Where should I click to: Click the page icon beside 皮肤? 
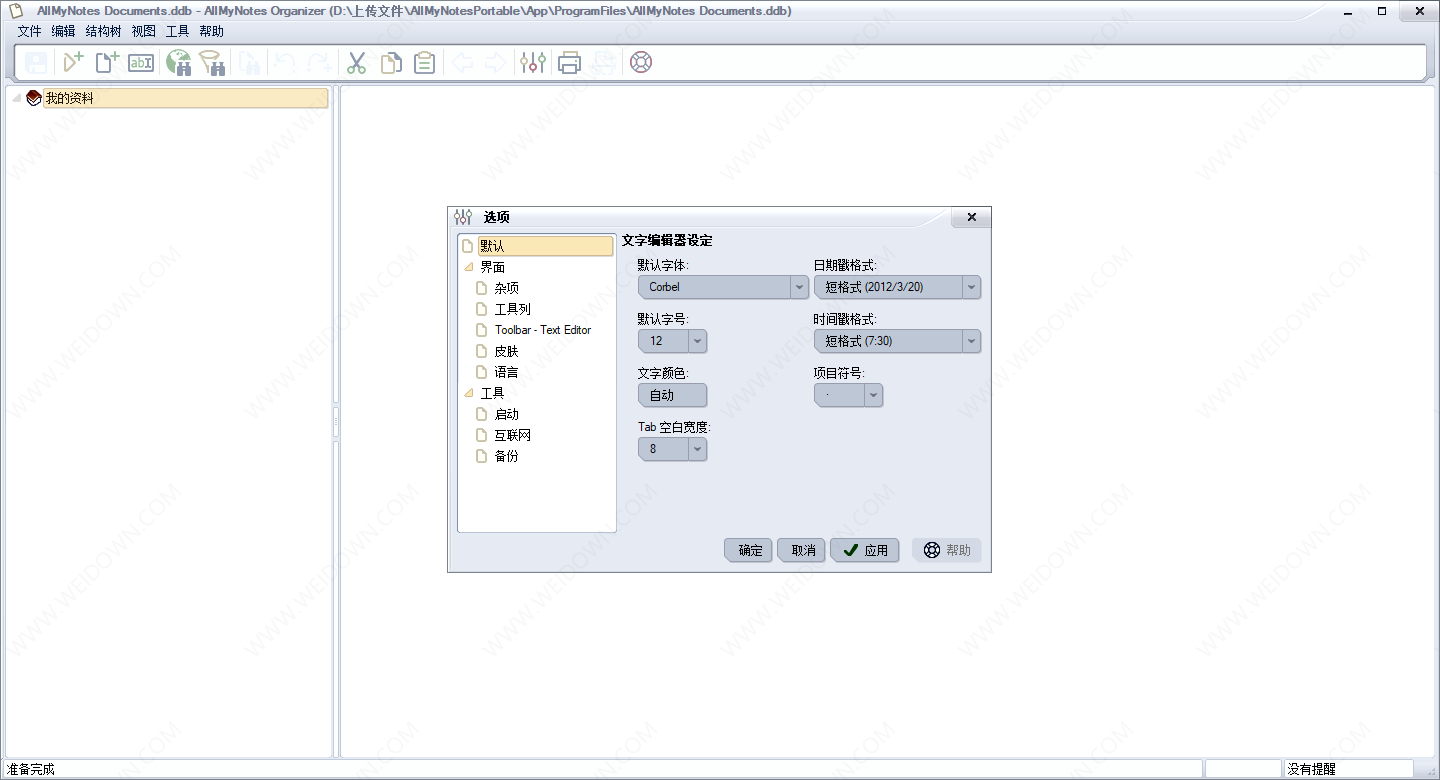point(482,351)
